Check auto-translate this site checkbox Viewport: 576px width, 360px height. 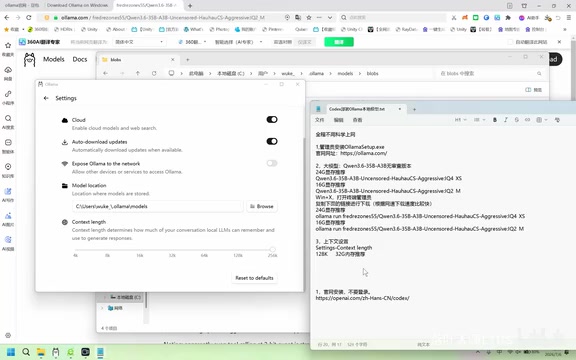pos(510,42)
